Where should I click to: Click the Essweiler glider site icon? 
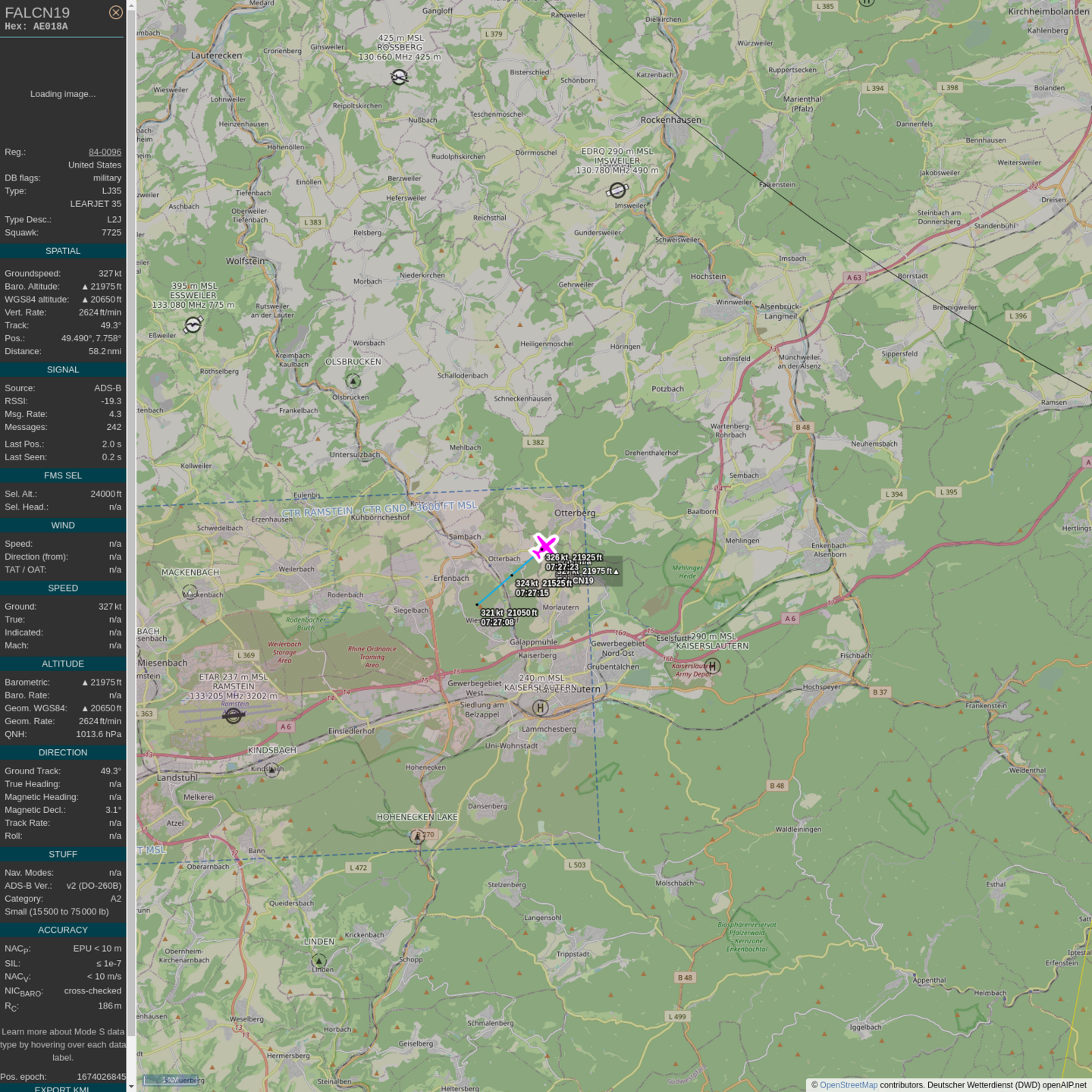click(193, 325)
